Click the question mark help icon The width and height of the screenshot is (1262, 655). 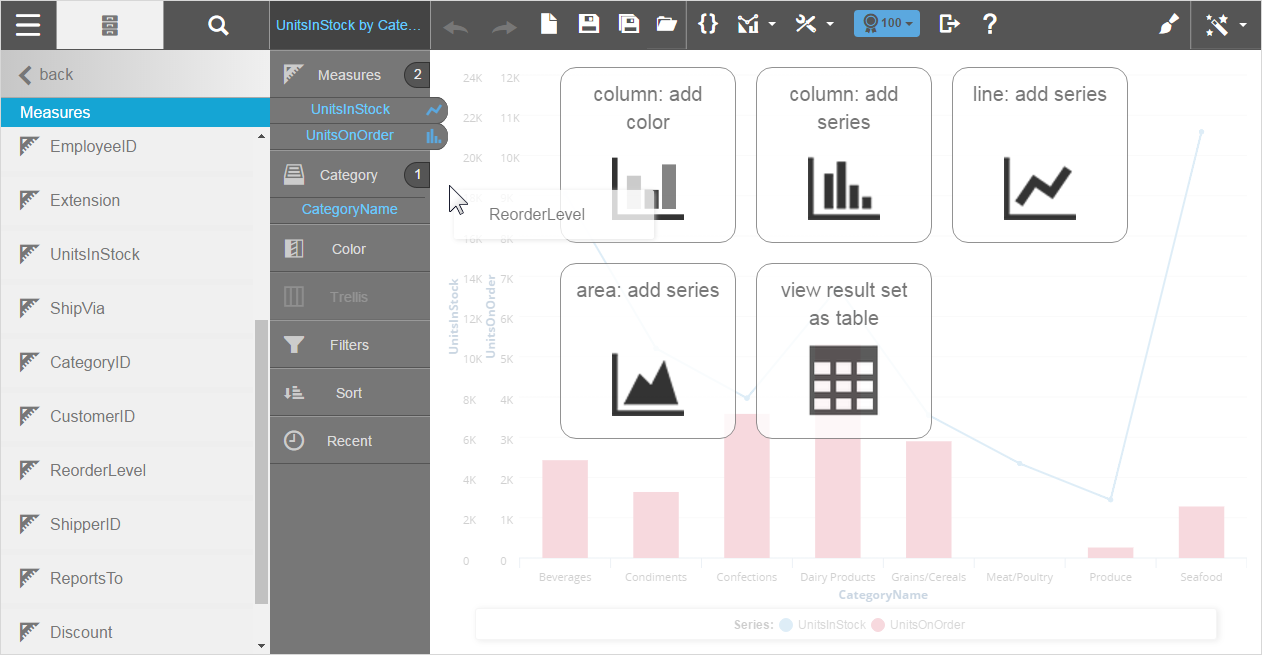pyautogui.click(x=990, y=25)
